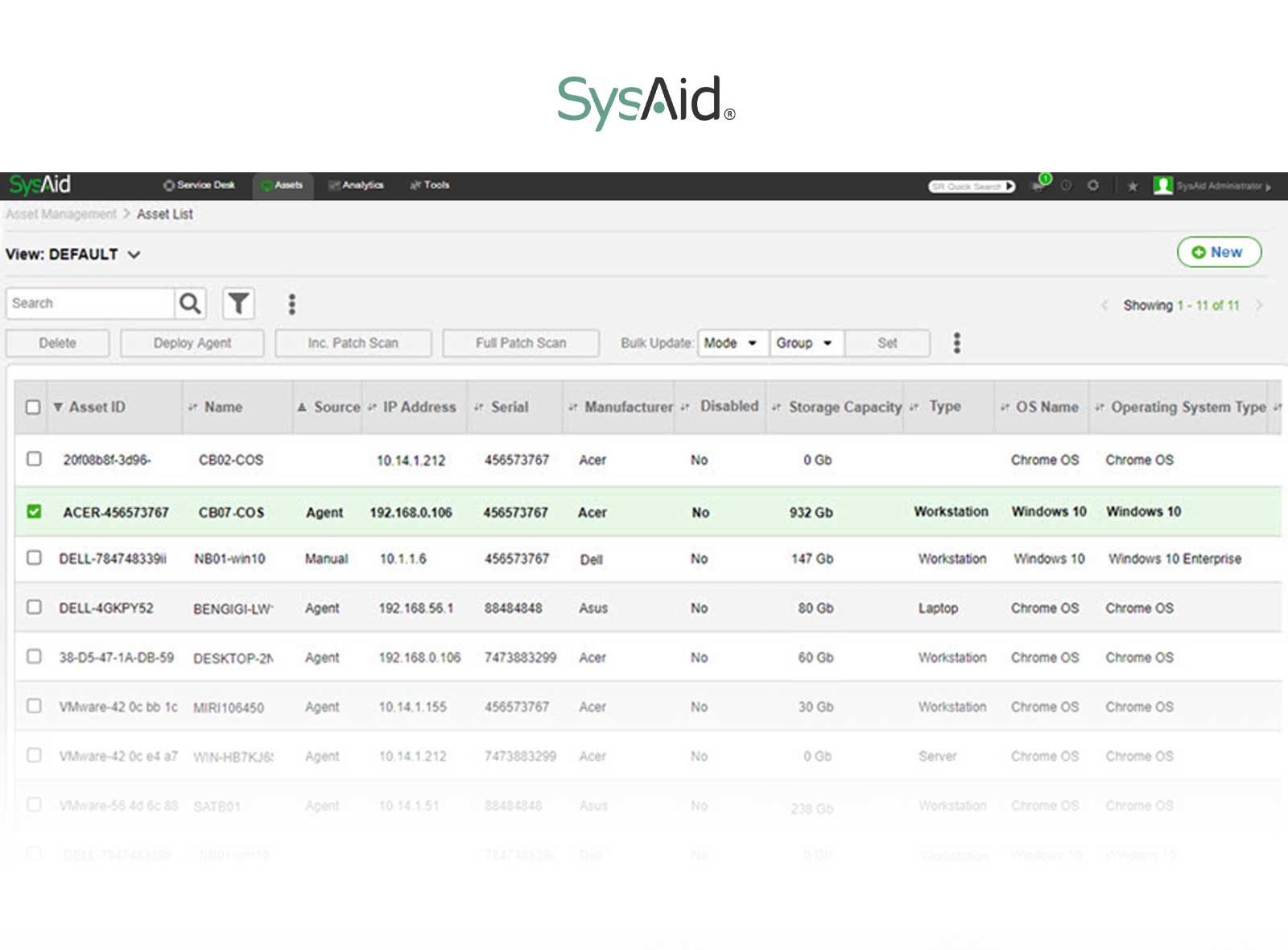This screenshot has width=1288, height=950.
Task: Open the Group dropdown
Action: click(x=804, y=343)
